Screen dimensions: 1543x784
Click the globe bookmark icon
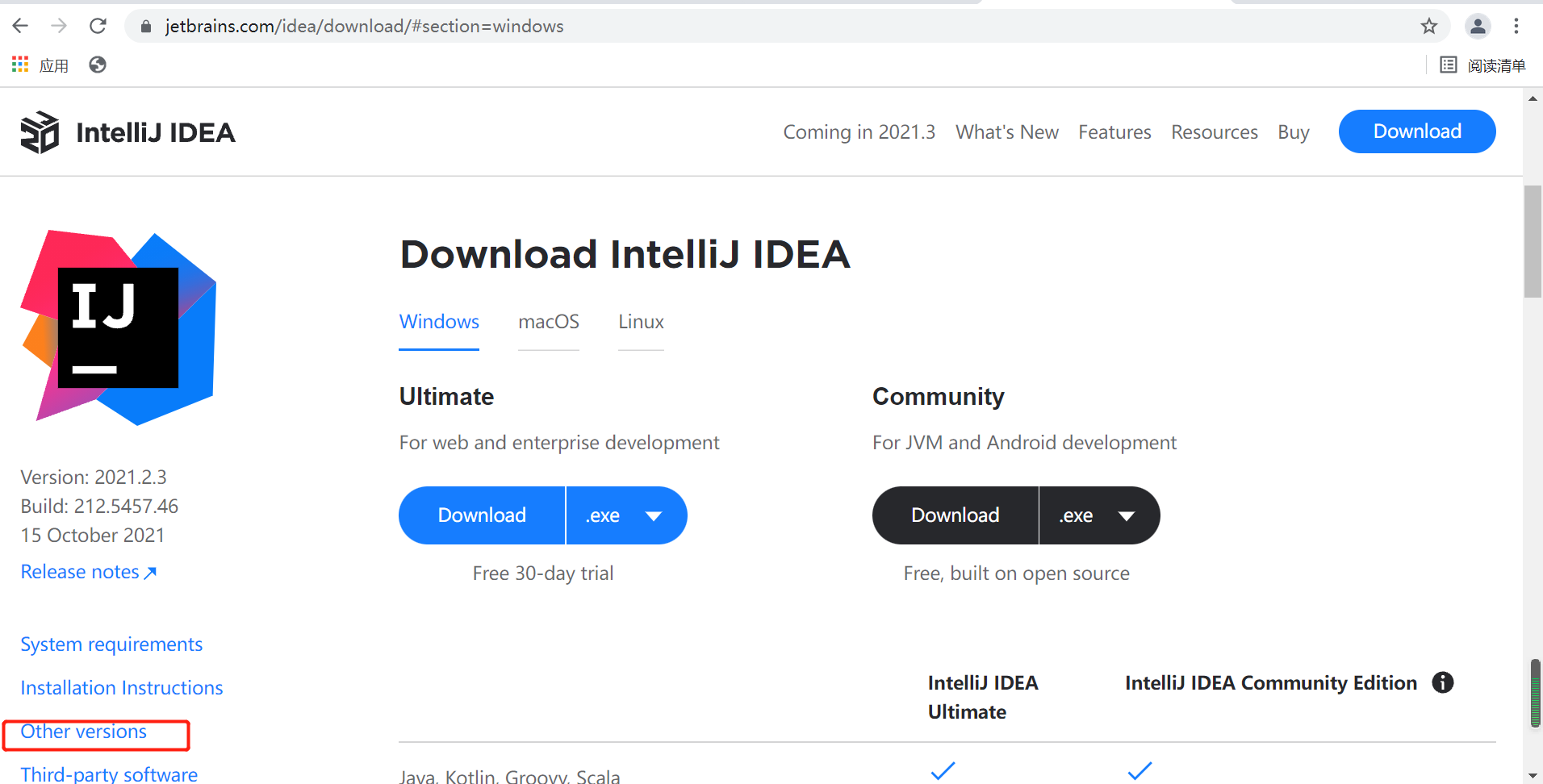[x=97, y=65]
